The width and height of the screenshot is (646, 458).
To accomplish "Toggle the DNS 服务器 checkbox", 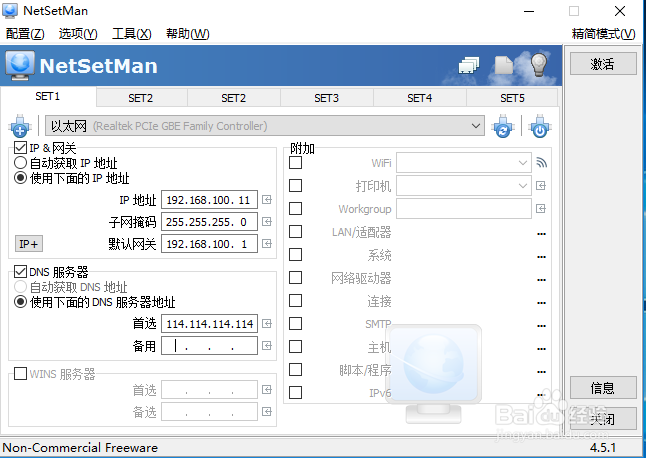I will [x=21, y=271].
